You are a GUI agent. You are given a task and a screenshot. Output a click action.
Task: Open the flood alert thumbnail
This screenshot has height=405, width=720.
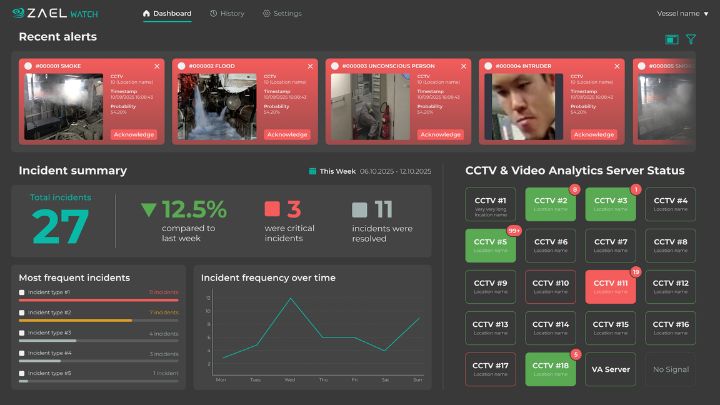tap(217, 107)
